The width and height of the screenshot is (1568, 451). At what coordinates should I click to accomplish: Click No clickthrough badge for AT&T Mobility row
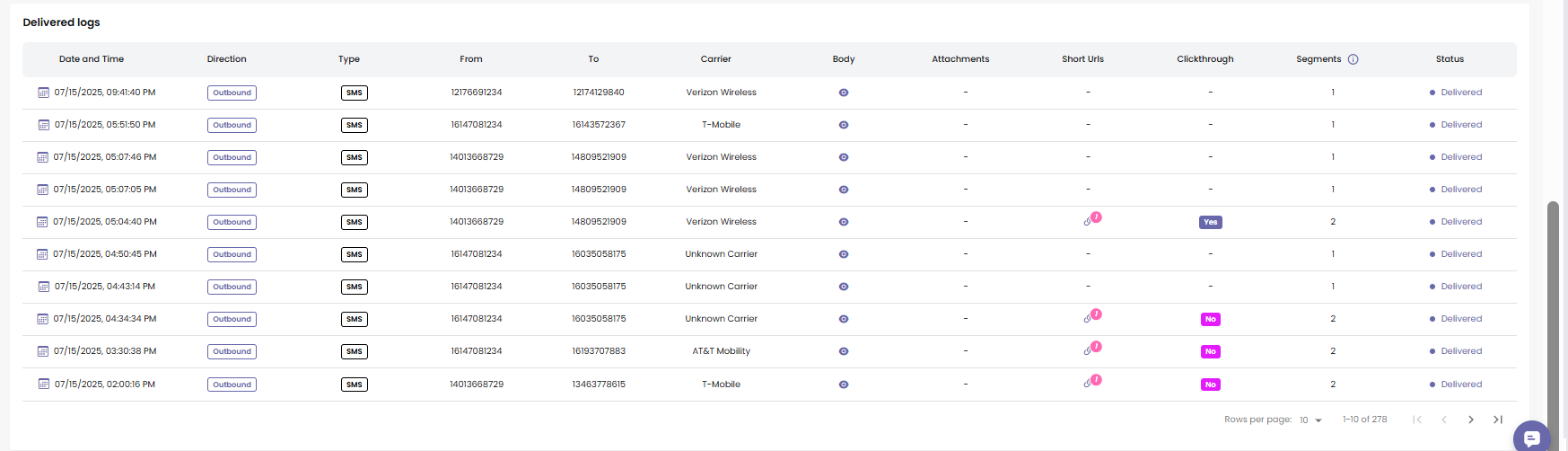[x=1210, y=352]
